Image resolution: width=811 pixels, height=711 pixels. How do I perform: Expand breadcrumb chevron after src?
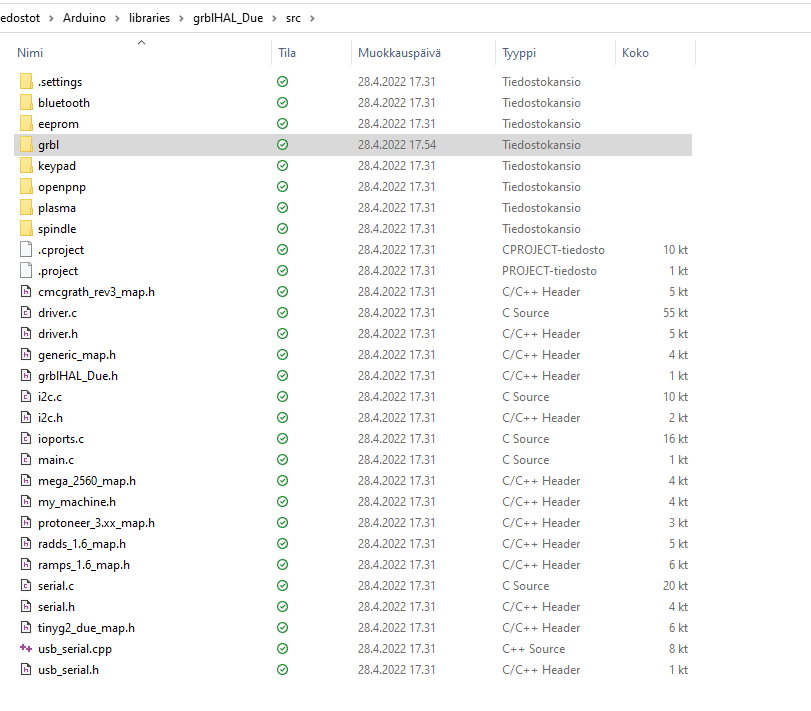click(312, 18)
